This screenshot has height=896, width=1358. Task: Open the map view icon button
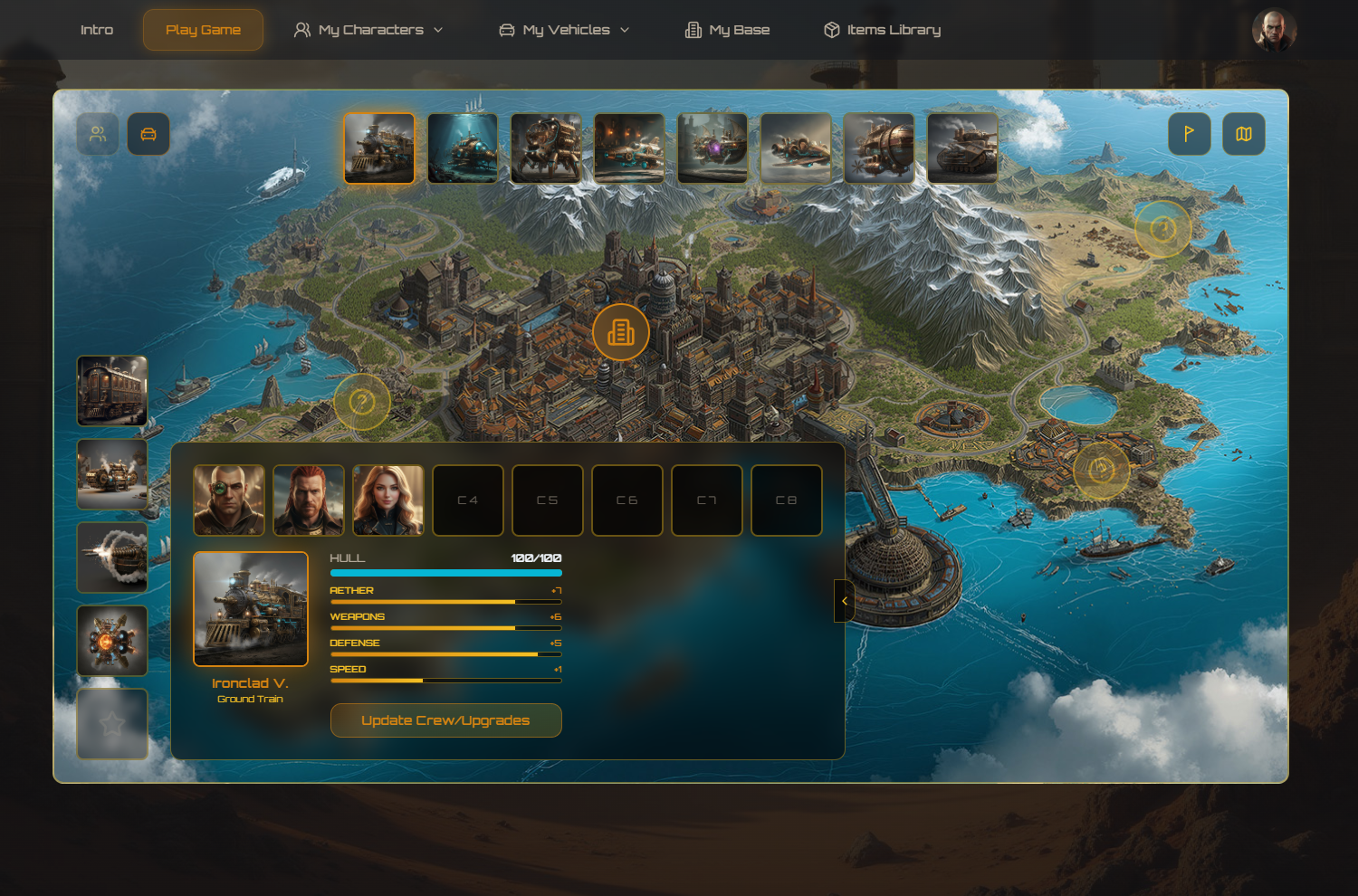pyautogui.click(x=1243, y=134)
